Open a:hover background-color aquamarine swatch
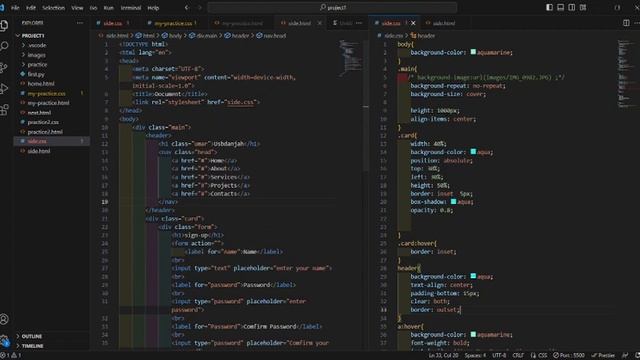Screen dimensions: 640x360 [473, 334]
